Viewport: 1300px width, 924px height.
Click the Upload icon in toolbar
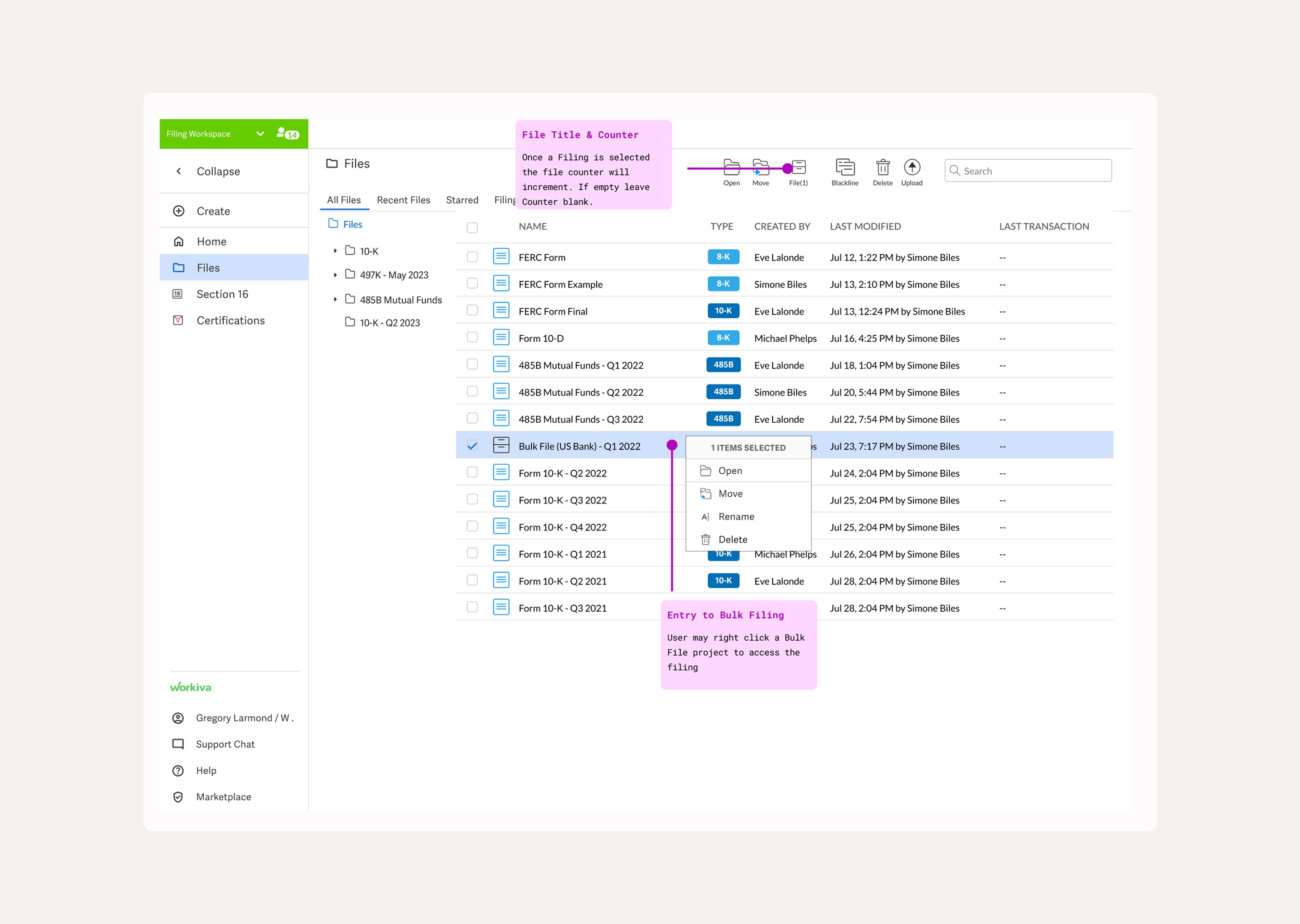(x=911, y=168)
